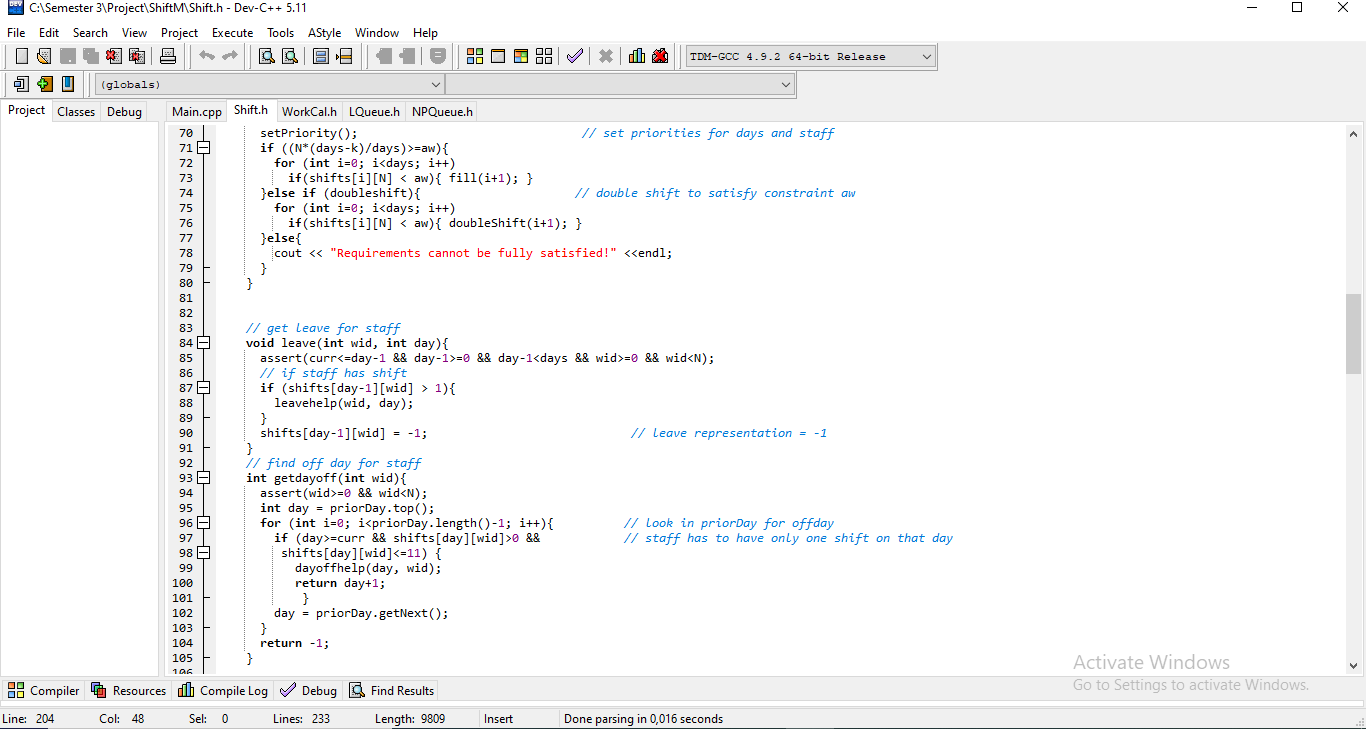Click the Open file toolbar icon

tap(44, 56)
